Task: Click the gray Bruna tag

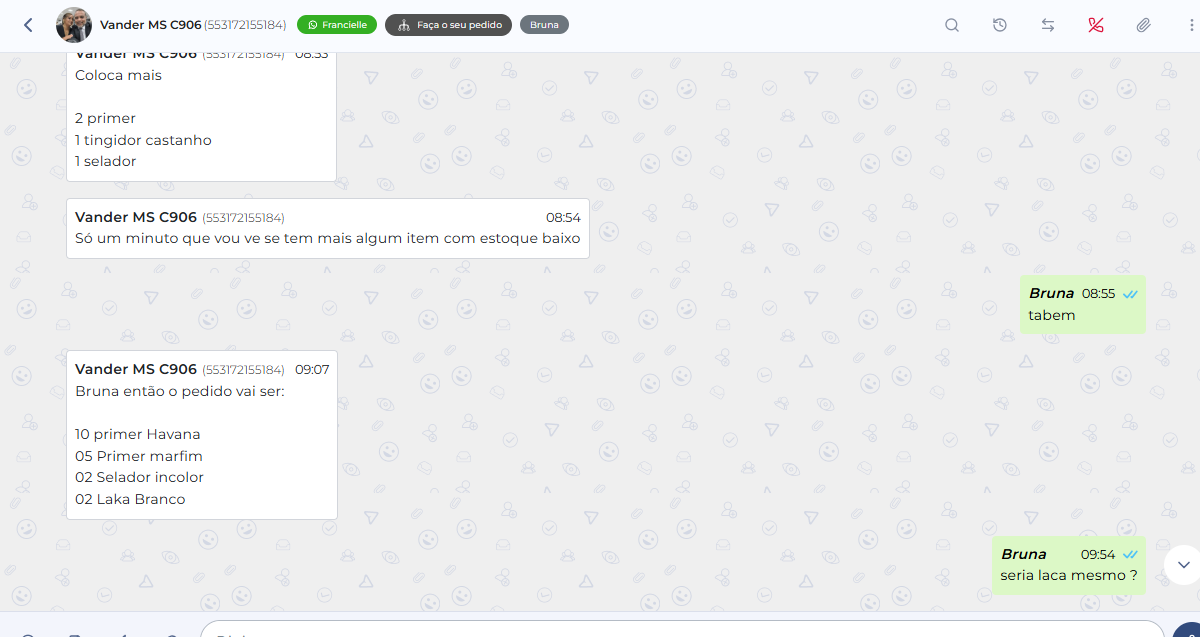Action: 544,25
